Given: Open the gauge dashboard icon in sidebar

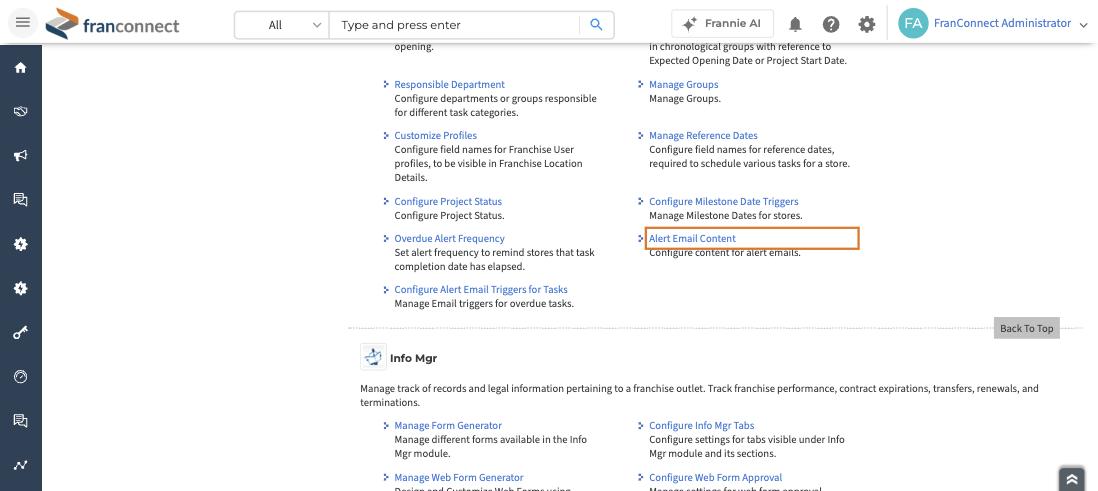Looking at the screenshot, I should [20, 377].
